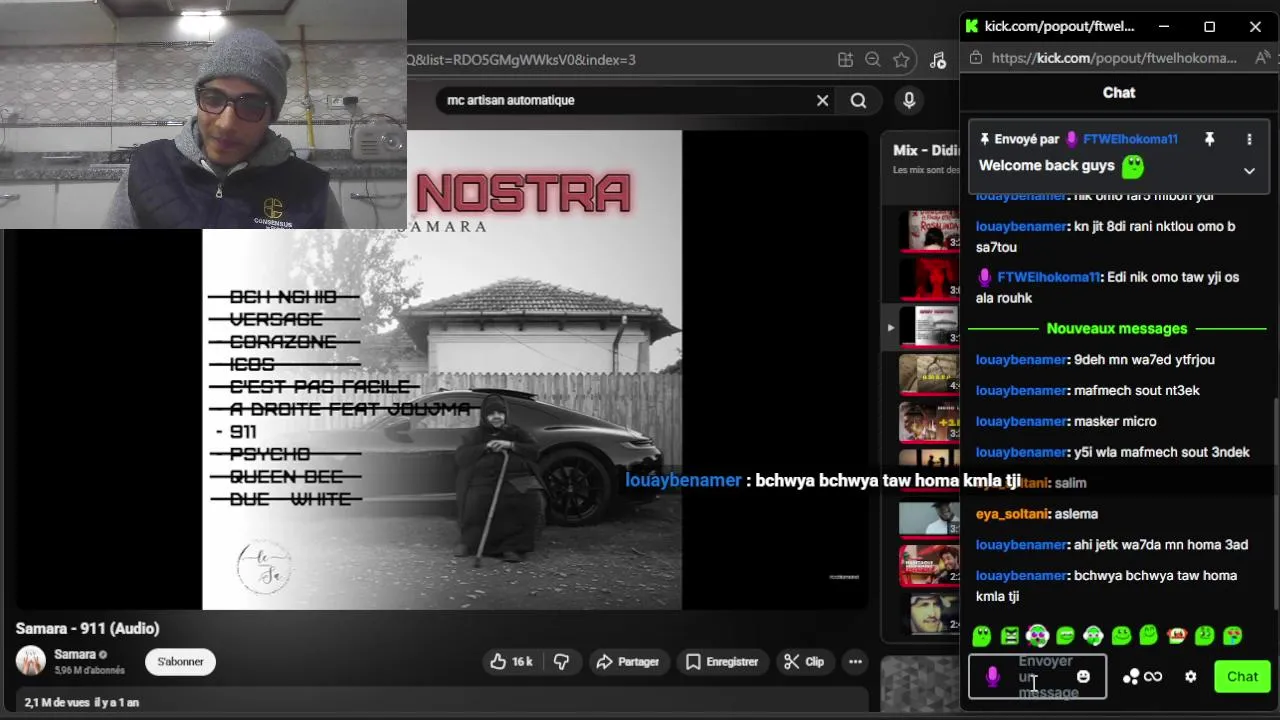Bookmark page with star icon
The image size is (1280, 720).
[901, 60]
